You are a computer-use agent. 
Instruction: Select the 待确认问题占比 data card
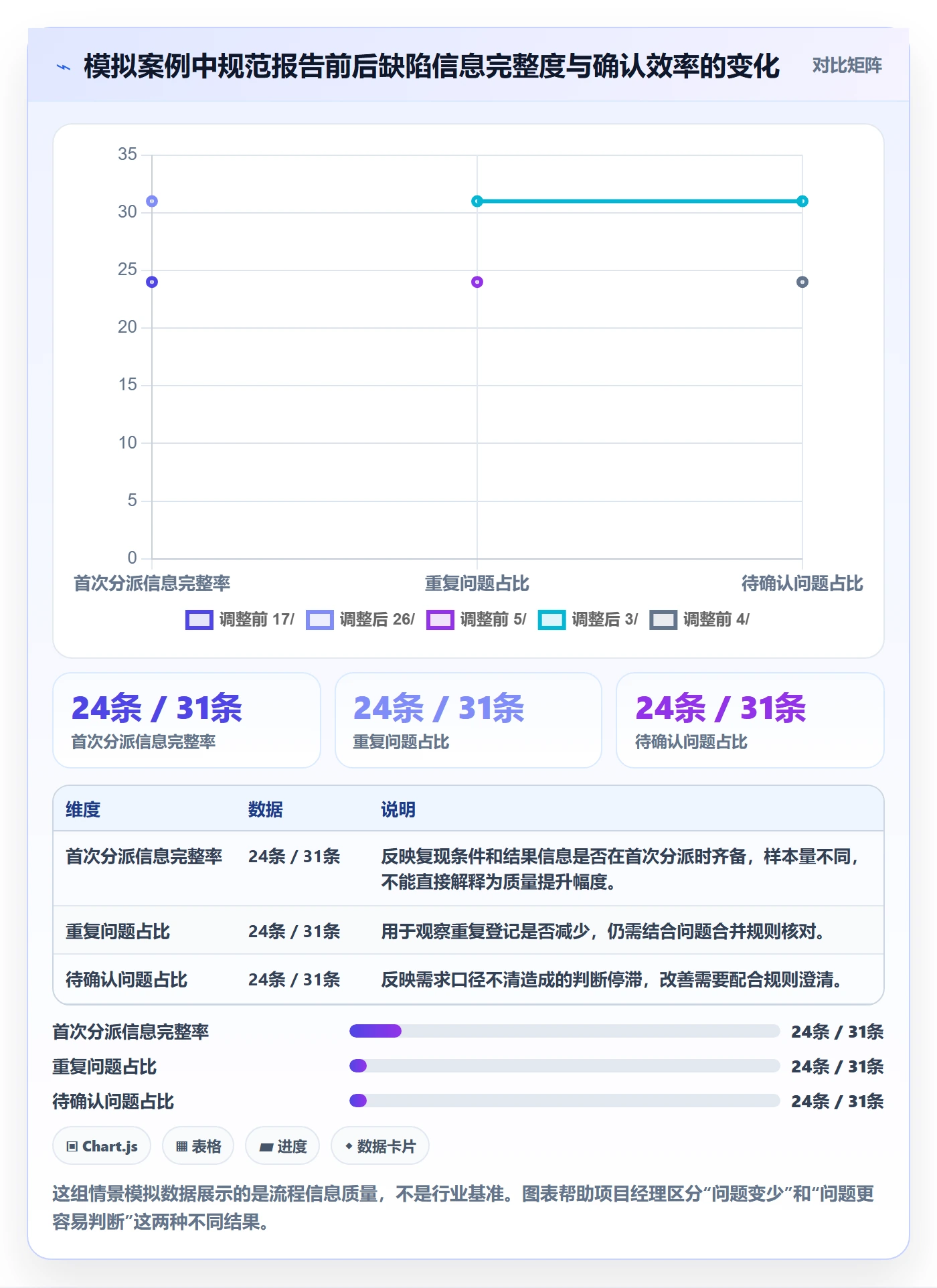coord(750,720)
